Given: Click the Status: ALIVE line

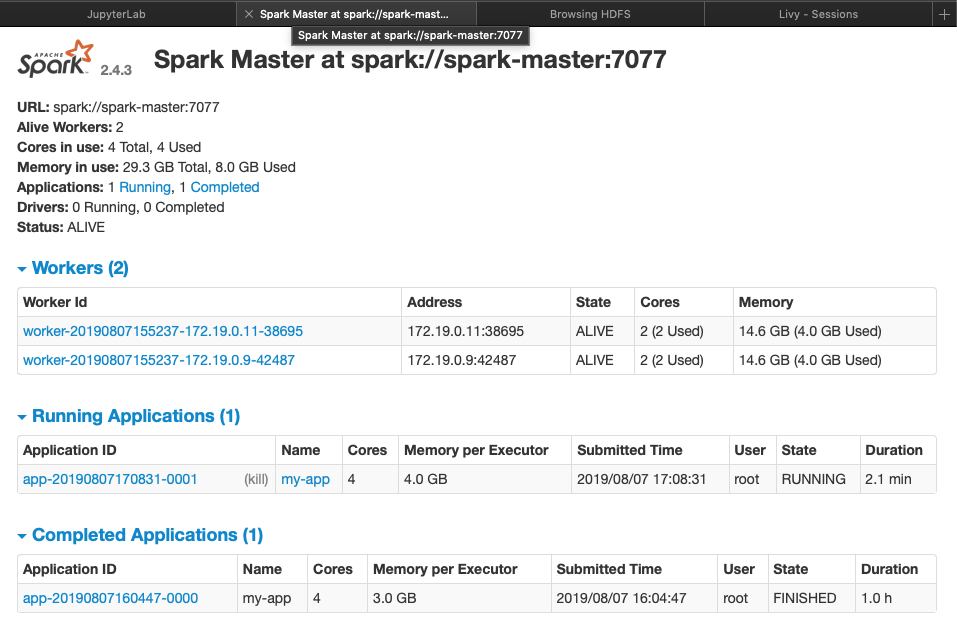Looking at the screenshot, I should click(x=61, y=227).
